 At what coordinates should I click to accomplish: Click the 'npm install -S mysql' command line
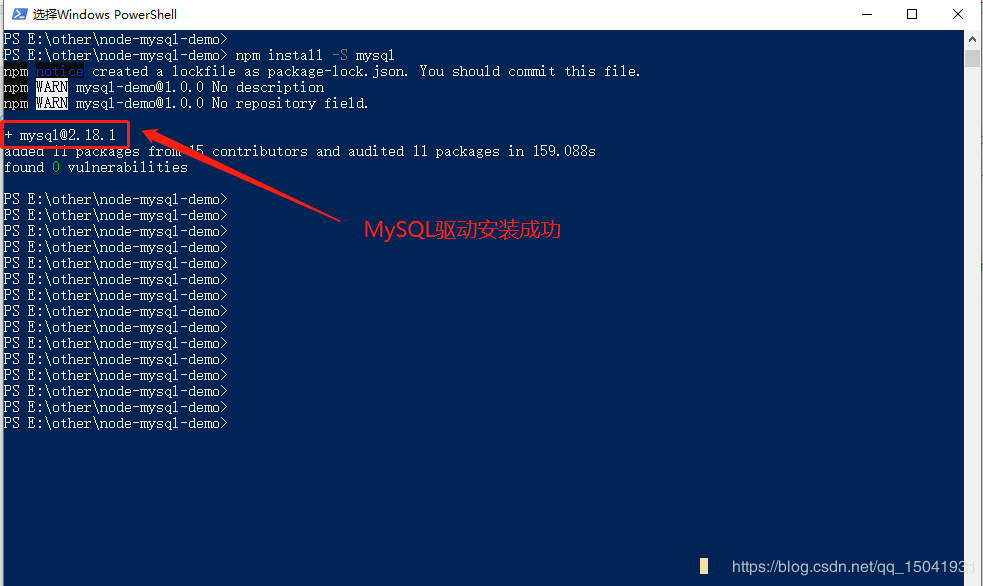(315, 55)
